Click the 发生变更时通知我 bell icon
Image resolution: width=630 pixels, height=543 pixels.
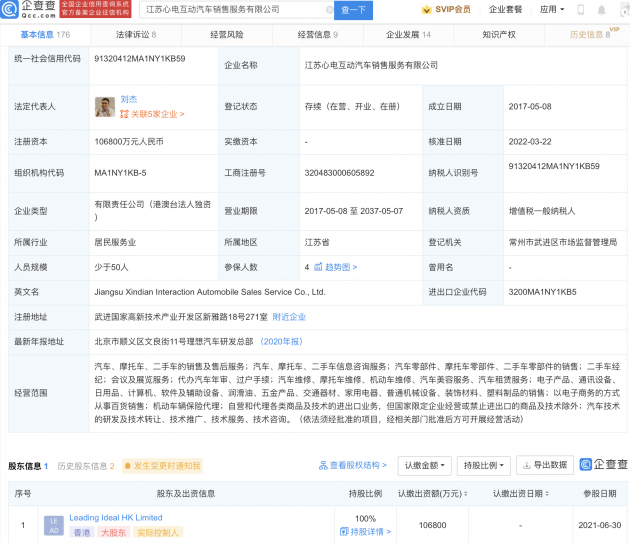point(127,466)
